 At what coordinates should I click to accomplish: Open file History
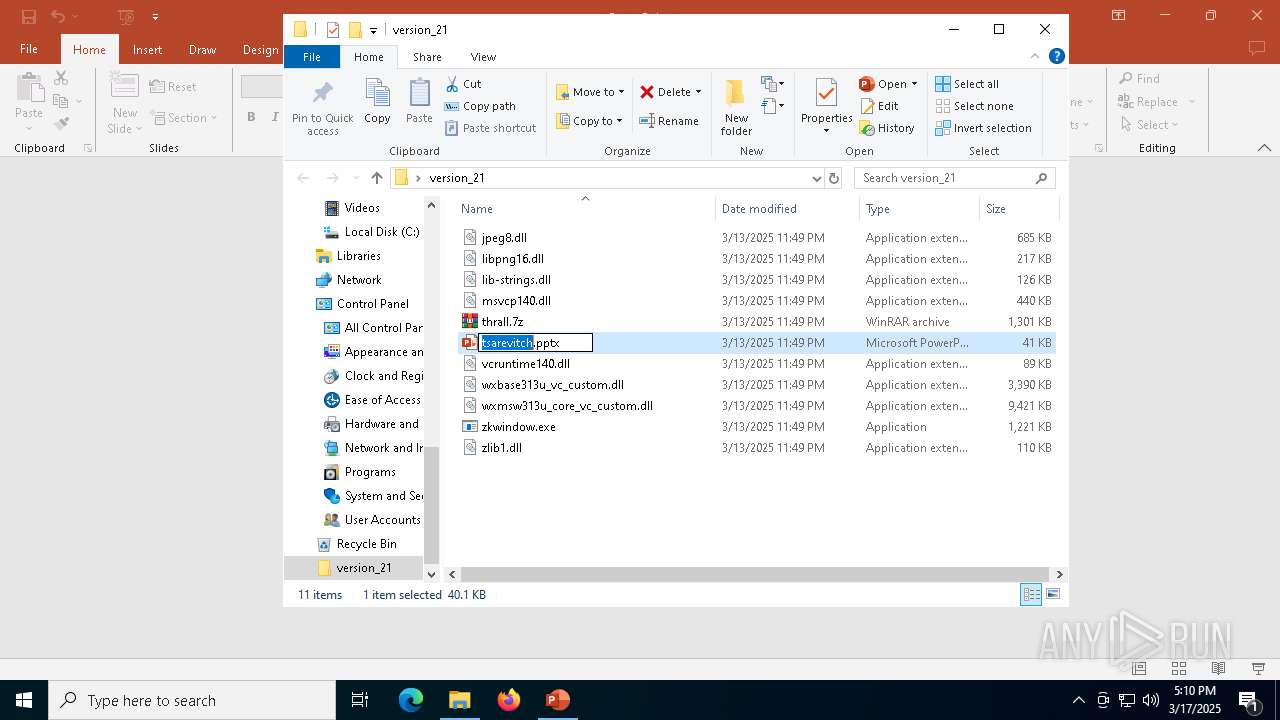887,128
